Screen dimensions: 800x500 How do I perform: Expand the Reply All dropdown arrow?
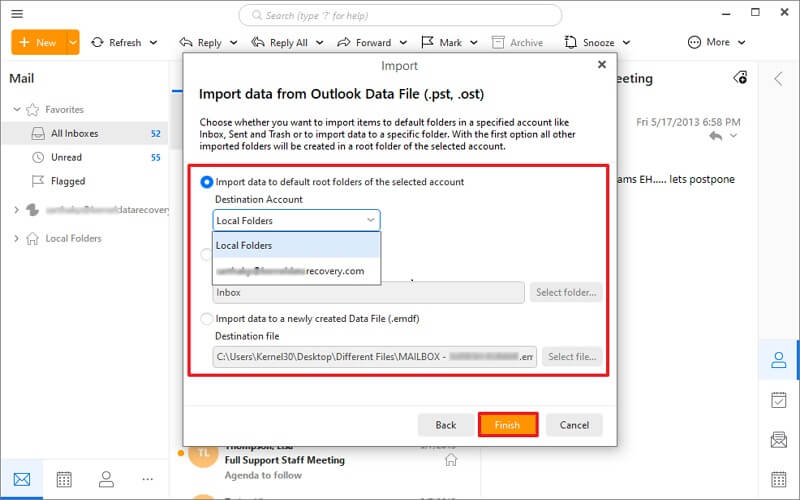coord(320,42)
